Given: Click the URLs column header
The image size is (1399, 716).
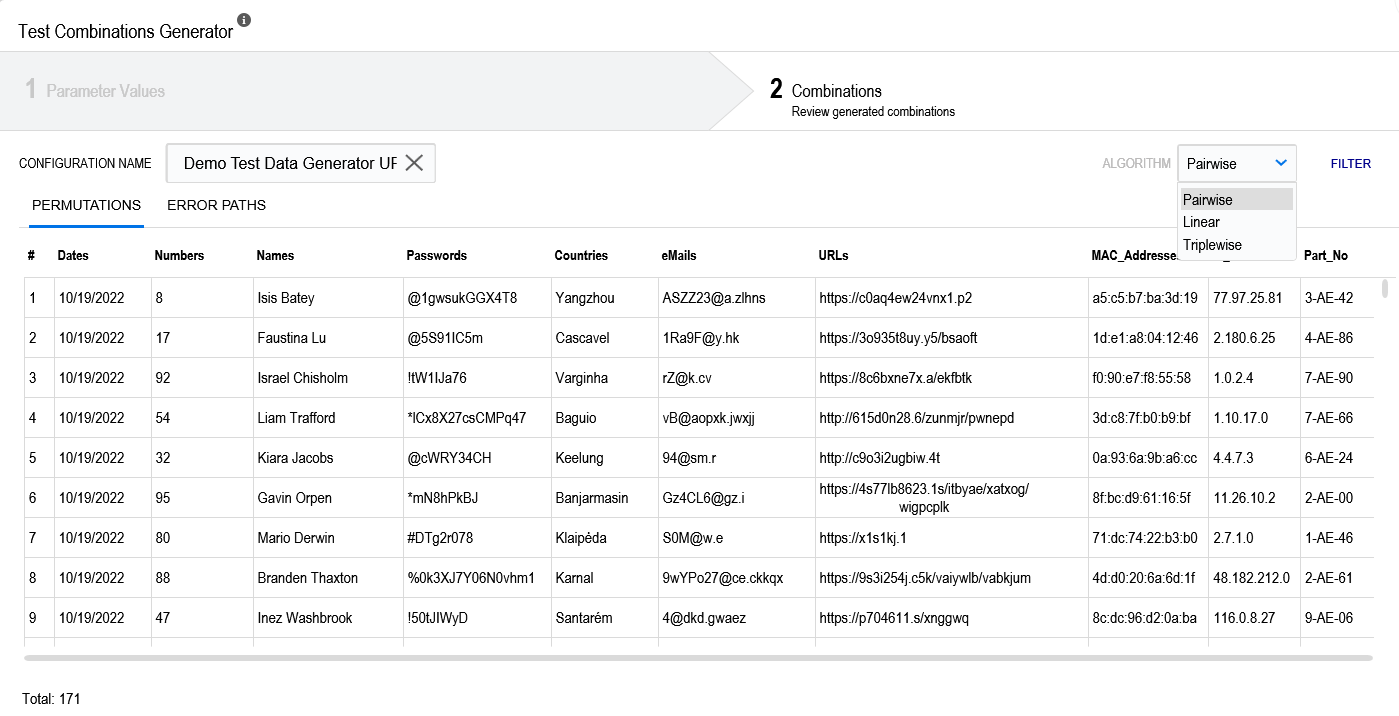Looking at the screenshot, I should tap(833, 256).
